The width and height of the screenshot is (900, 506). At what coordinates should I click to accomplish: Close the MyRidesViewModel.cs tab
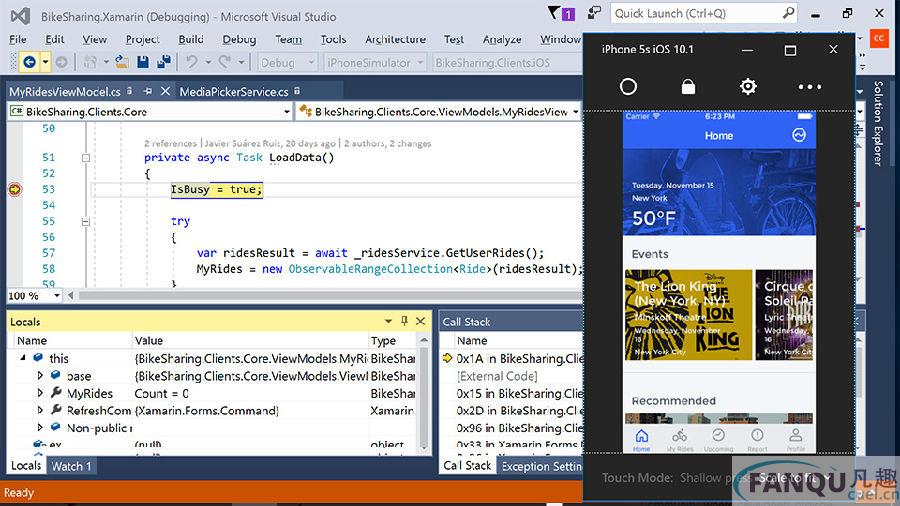165,91
